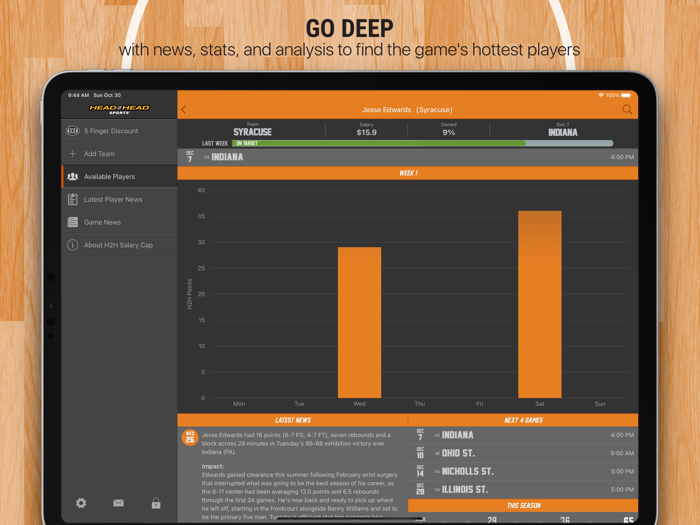Tap the 4:00 PM time in top game row

(622, 157)
